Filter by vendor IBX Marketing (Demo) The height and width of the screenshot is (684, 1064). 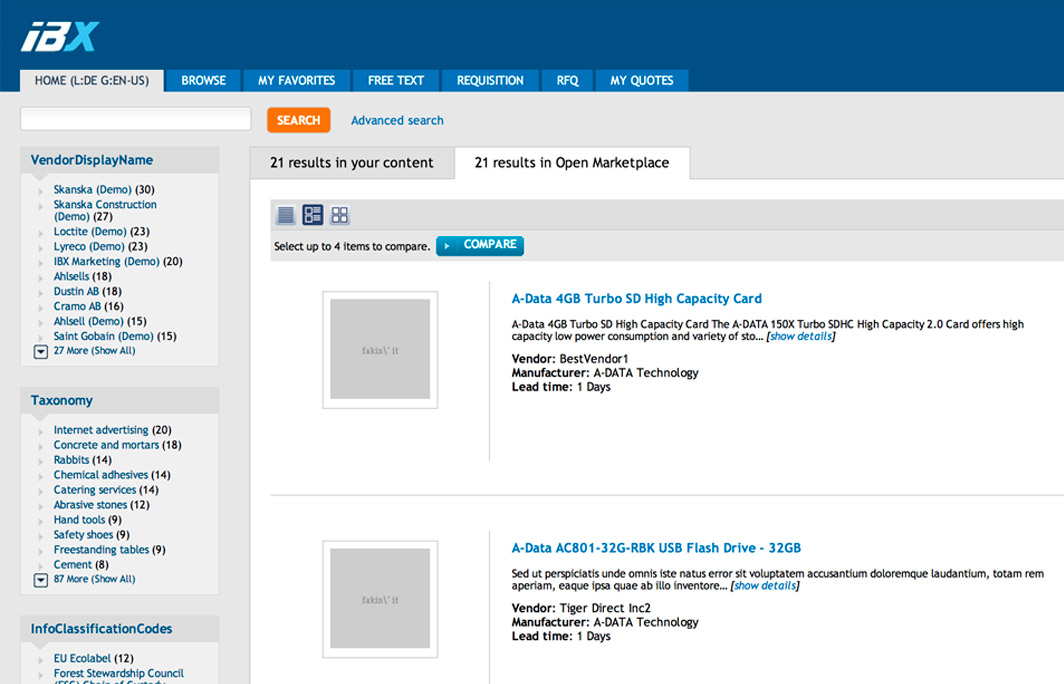point(106,261)
